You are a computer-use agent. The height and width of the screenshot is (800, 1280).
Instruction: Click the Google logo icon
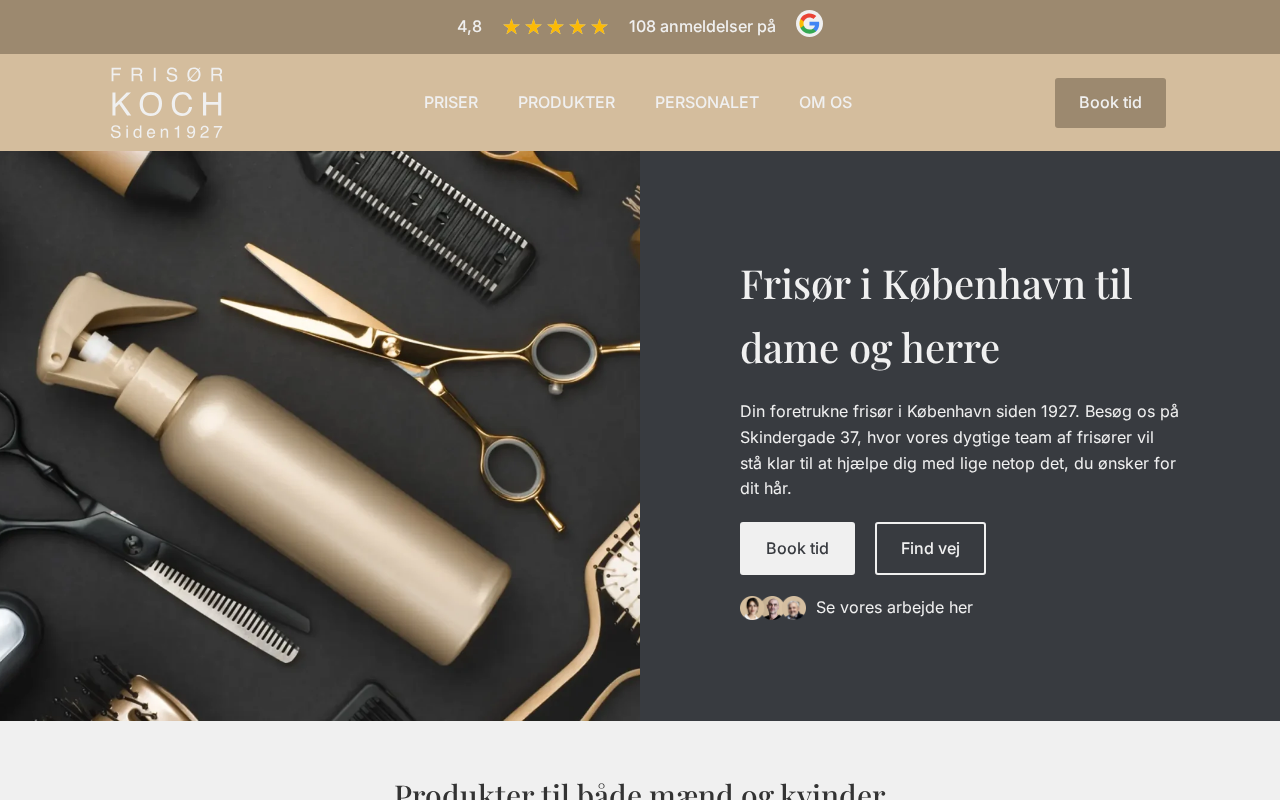(x=809, y=24)
